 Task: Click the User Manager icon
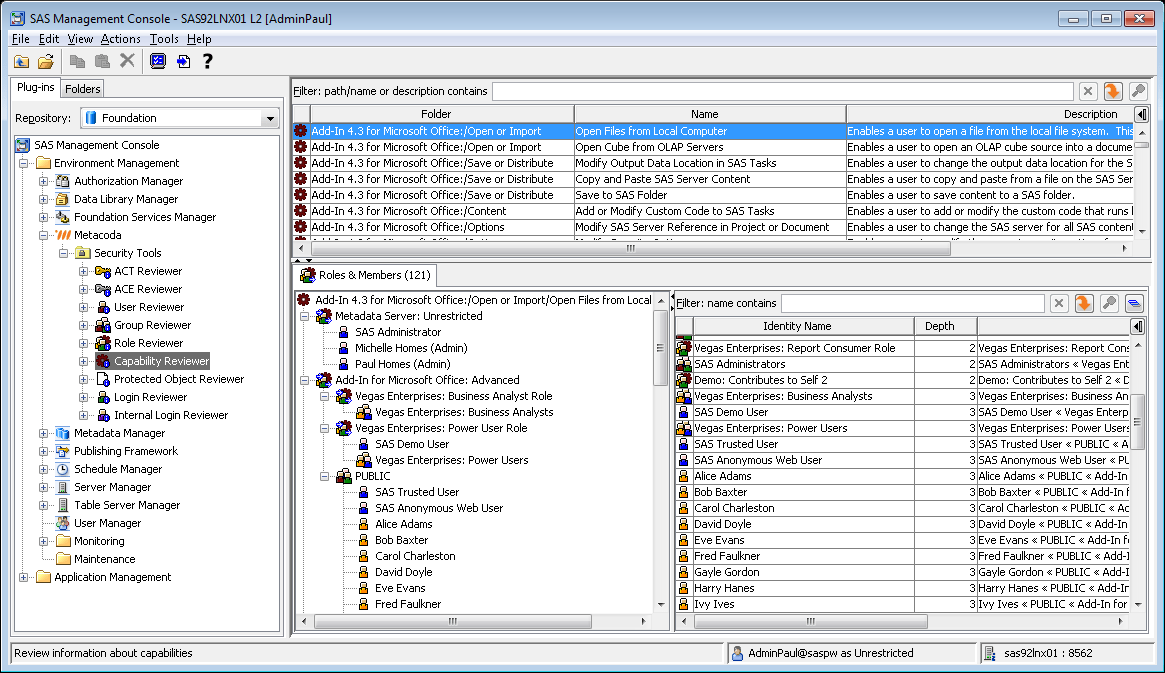click(x=63, y=523)
